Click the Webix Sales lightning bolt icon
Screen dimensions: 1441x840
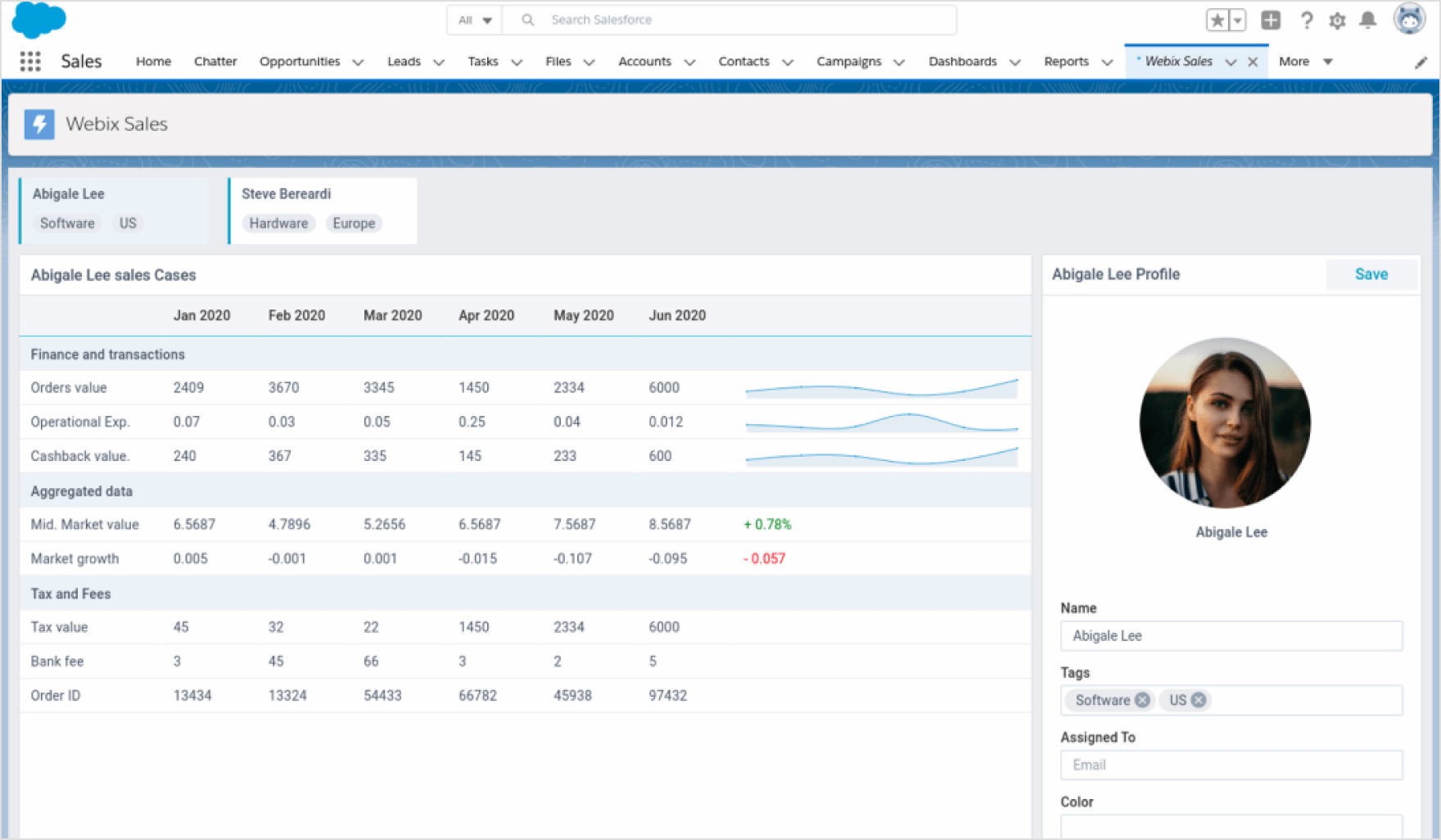[39, 124]
